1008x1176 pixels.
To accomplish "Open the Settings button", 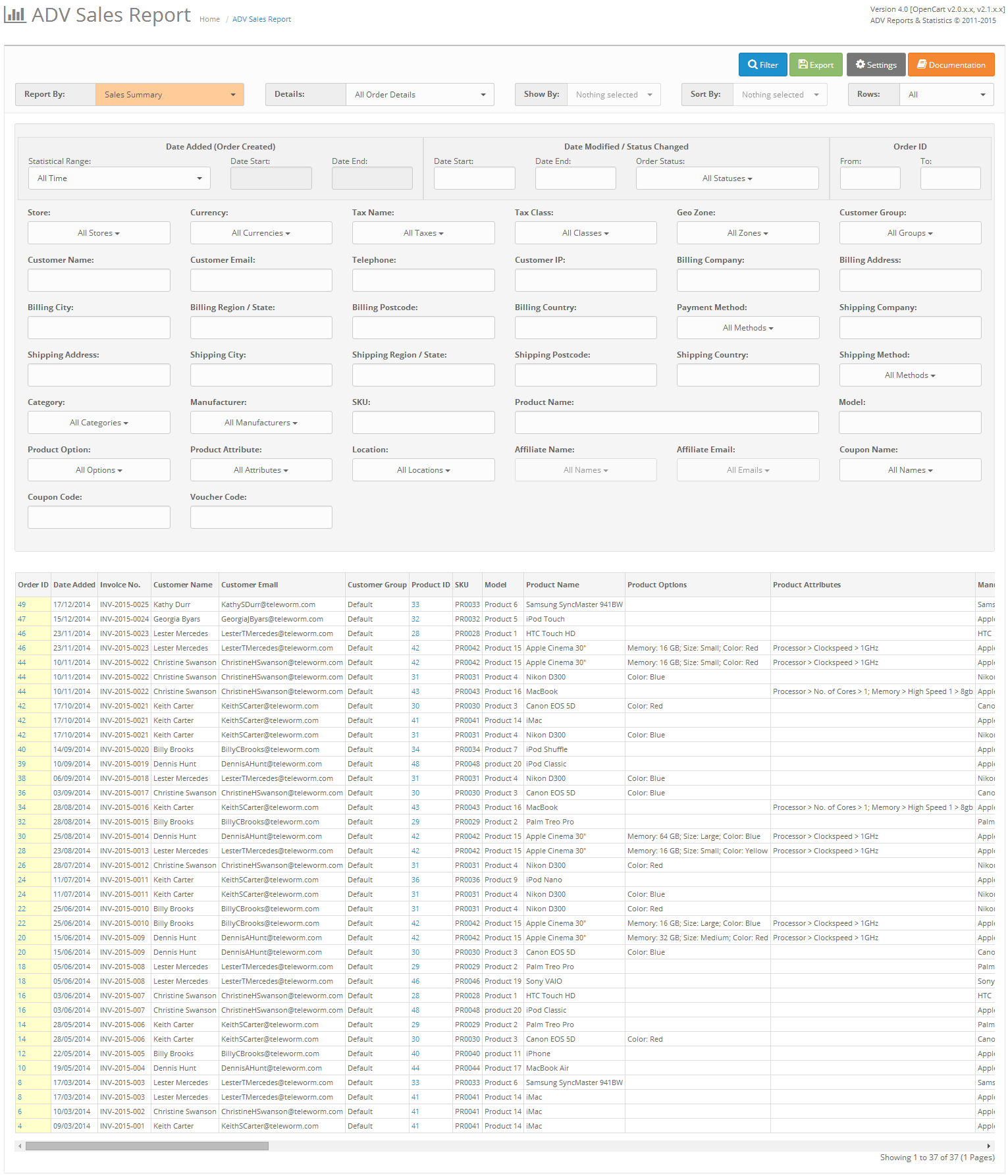I will click(x=876, y=65).
